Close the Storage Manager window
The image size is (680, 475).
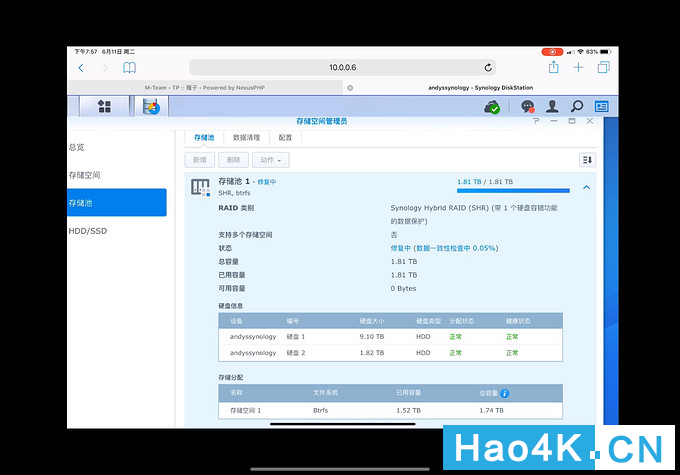tap(590, 121)
